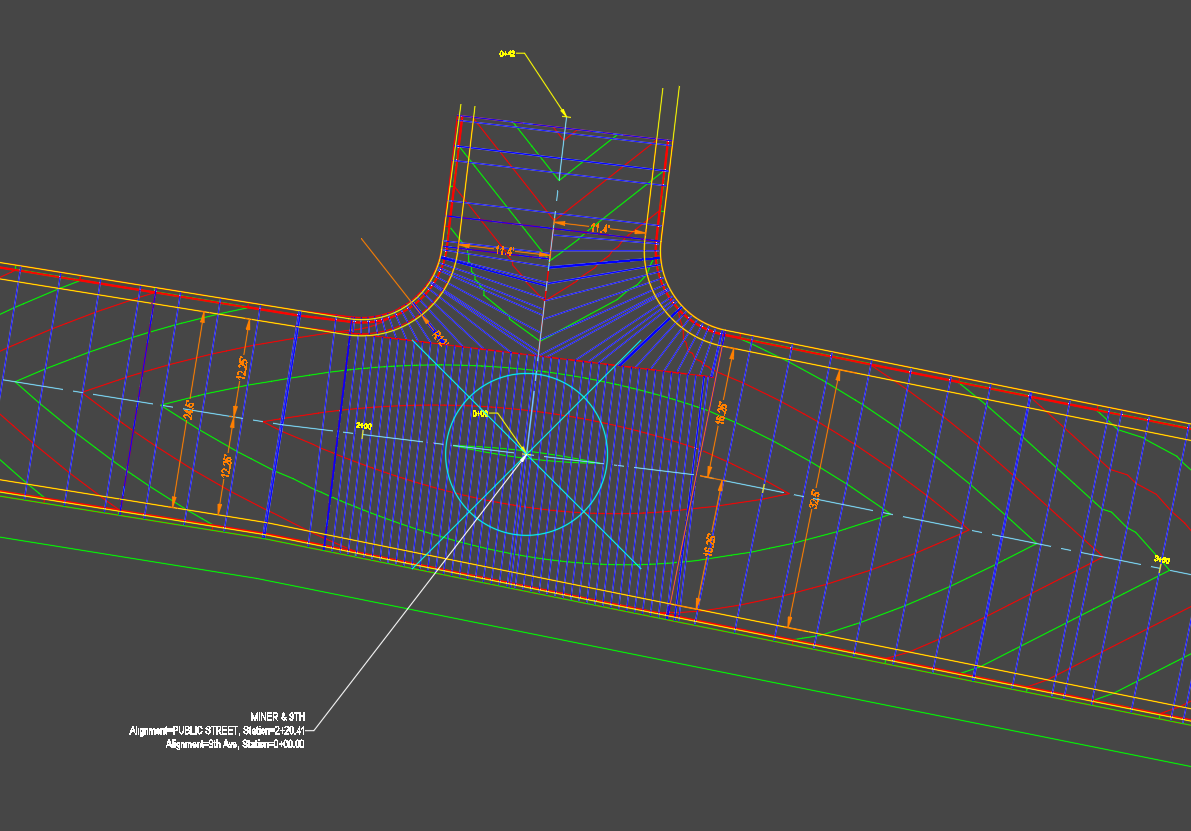Image resolution: width=1191 pixels, height=831 pixels.
Task: Click the R12' radius dimension label
Action: point(439,337)
